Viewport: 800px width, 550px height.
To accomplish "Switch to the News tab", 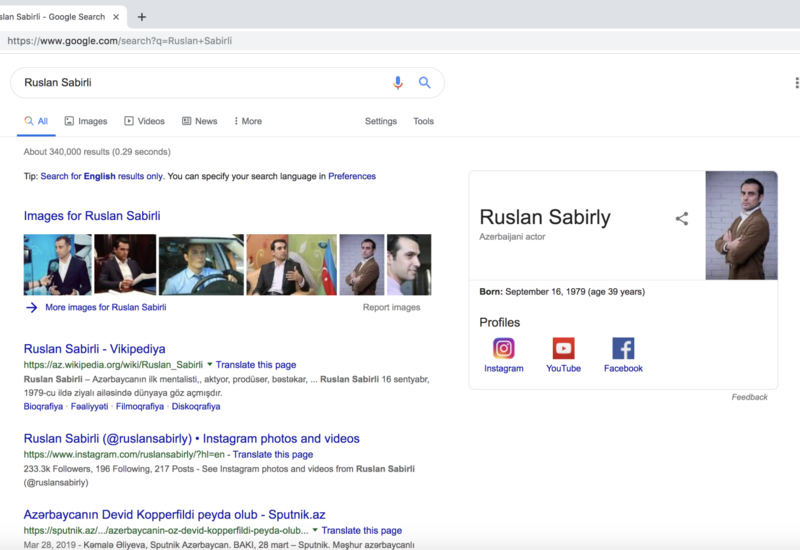I will coord(199,121).
